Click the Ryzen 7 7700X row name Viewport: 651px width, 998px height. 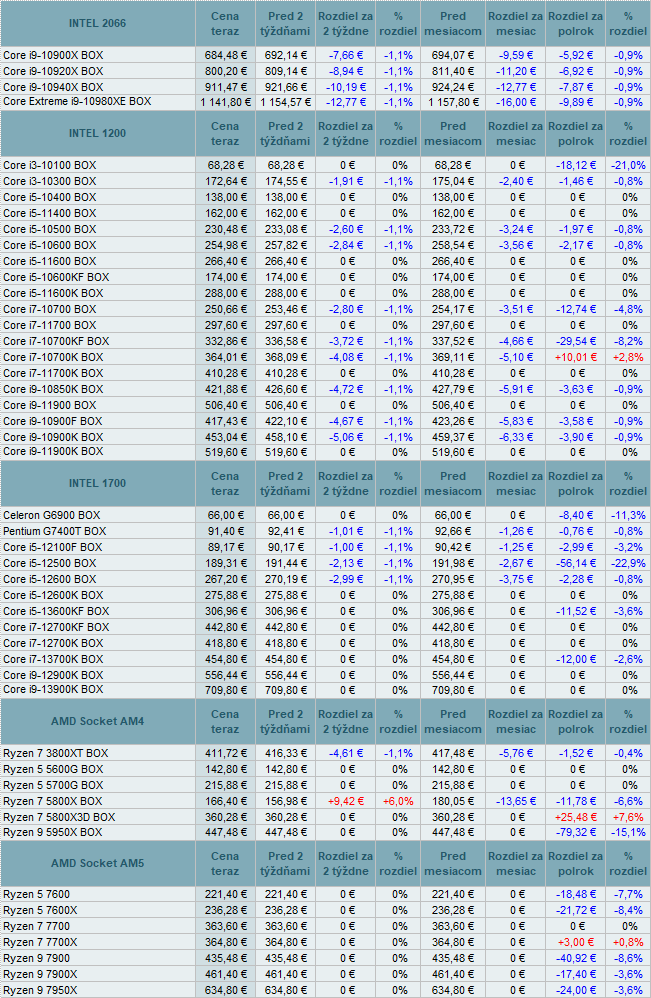click(40, 943)
